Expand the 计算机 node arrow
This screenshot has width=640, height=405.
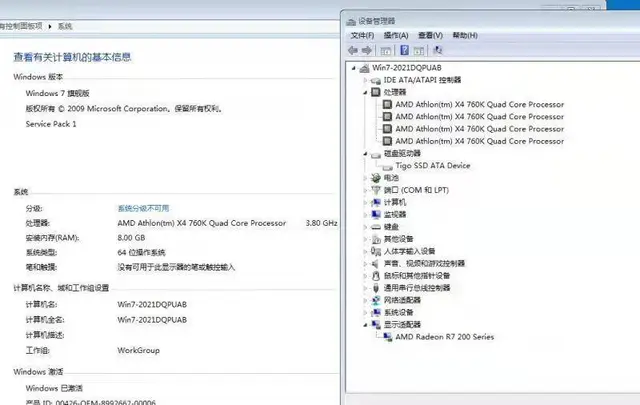click(365, 202)
